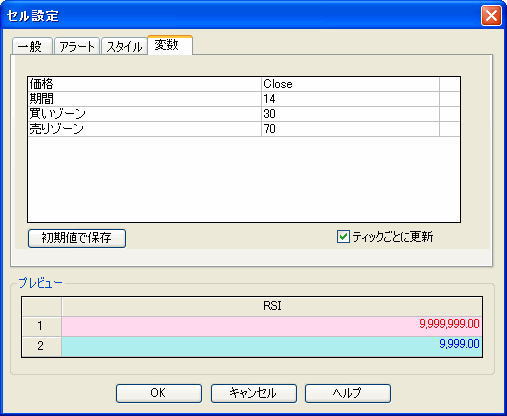Open the アラート tab
The width and height of the screenshot is (507, 416).
77,46
